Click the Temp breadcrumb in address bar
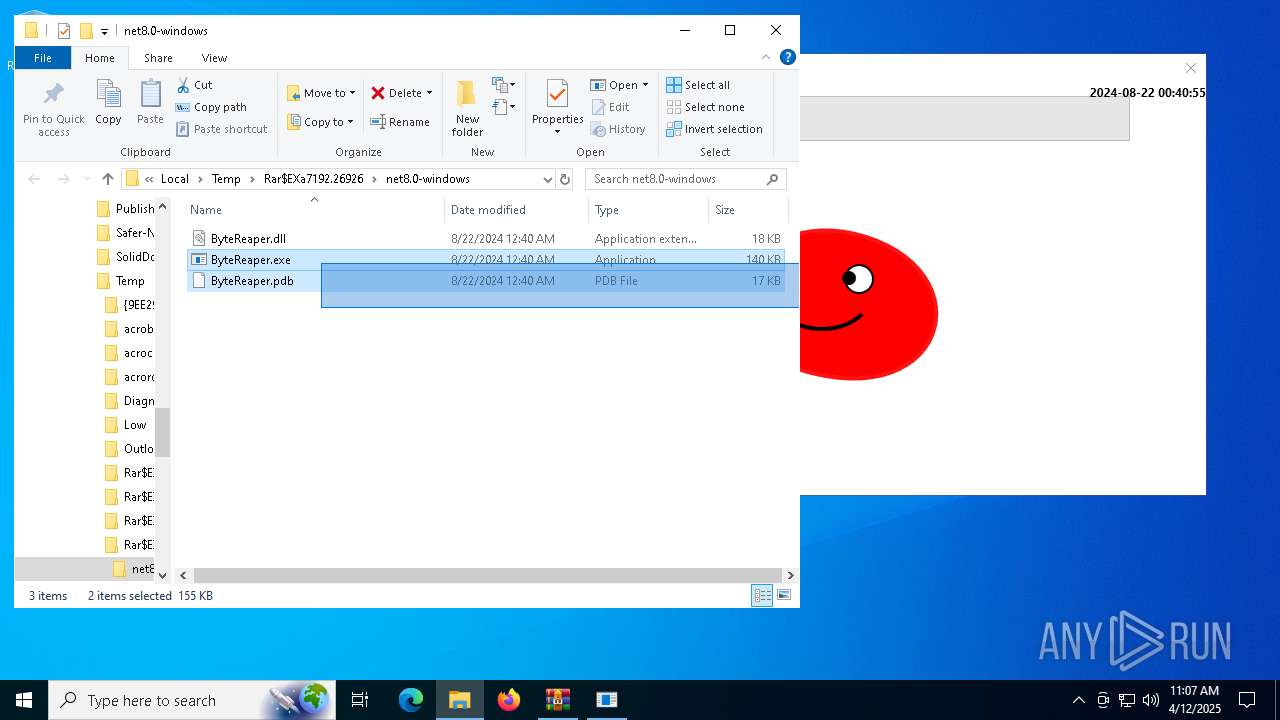The height and width of the screenshot is (720, 1280). click(226, 179)
